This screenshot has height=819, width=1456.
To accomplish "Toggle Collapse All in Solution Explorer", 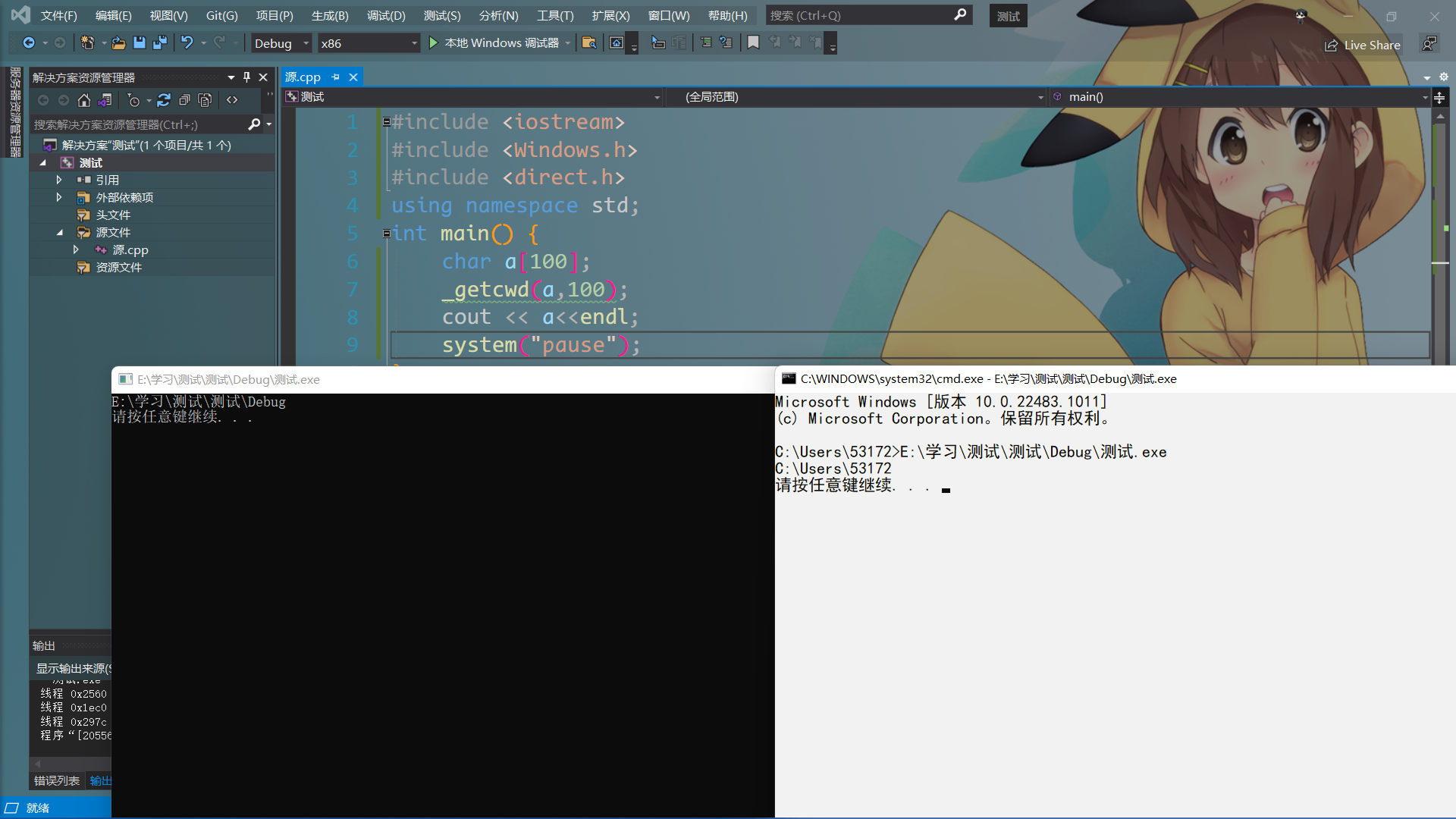I will coord(184,99).
